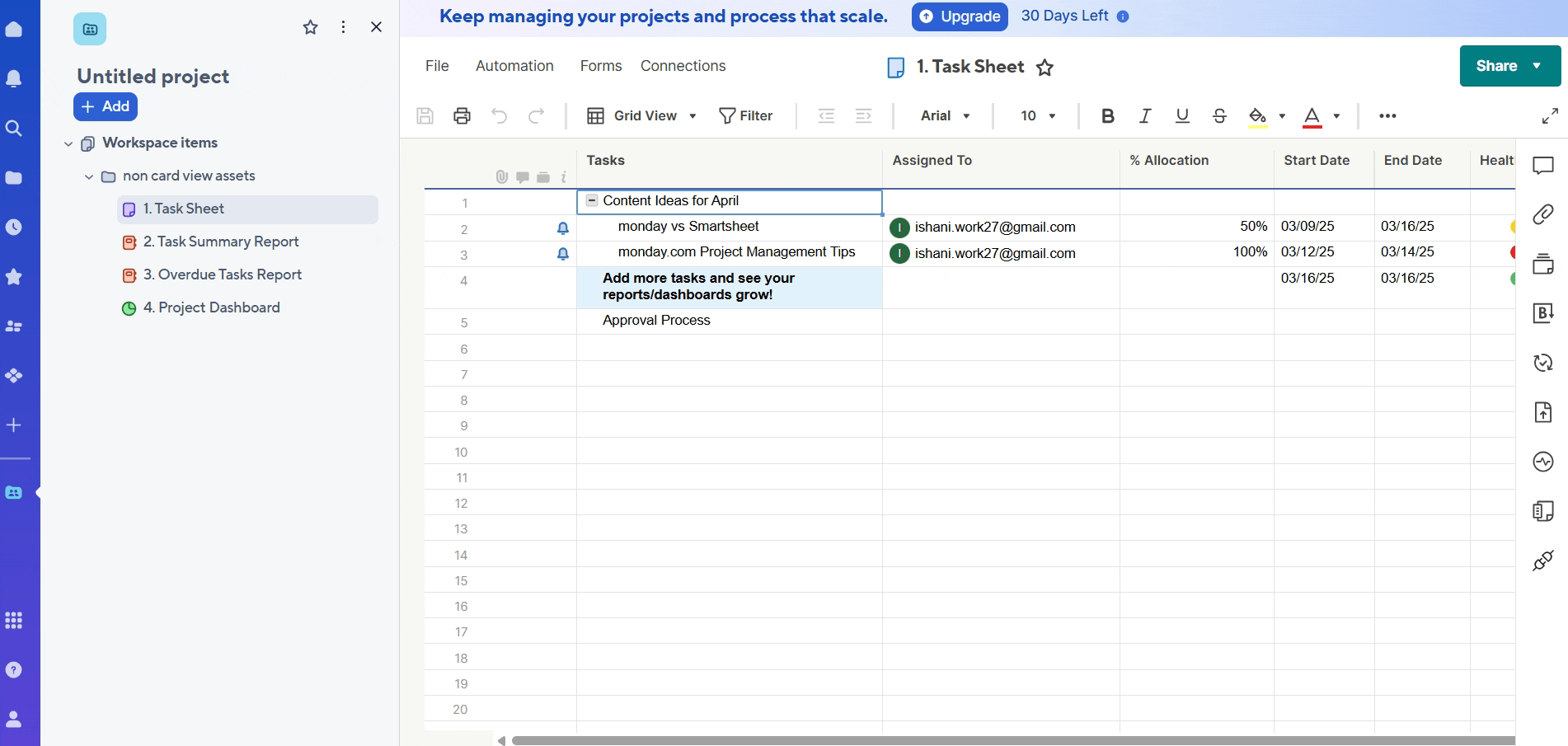Select the font color swatch control
Image resolution: width=1568 pixels, height=746 pixels.
coord(1313,116)
